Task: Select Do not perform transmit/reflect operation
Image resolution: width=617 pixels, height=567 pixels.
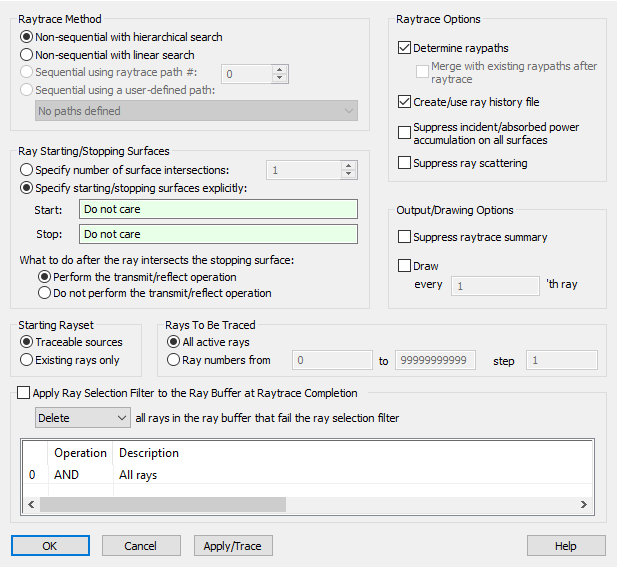Action: [x=44, y=293]
